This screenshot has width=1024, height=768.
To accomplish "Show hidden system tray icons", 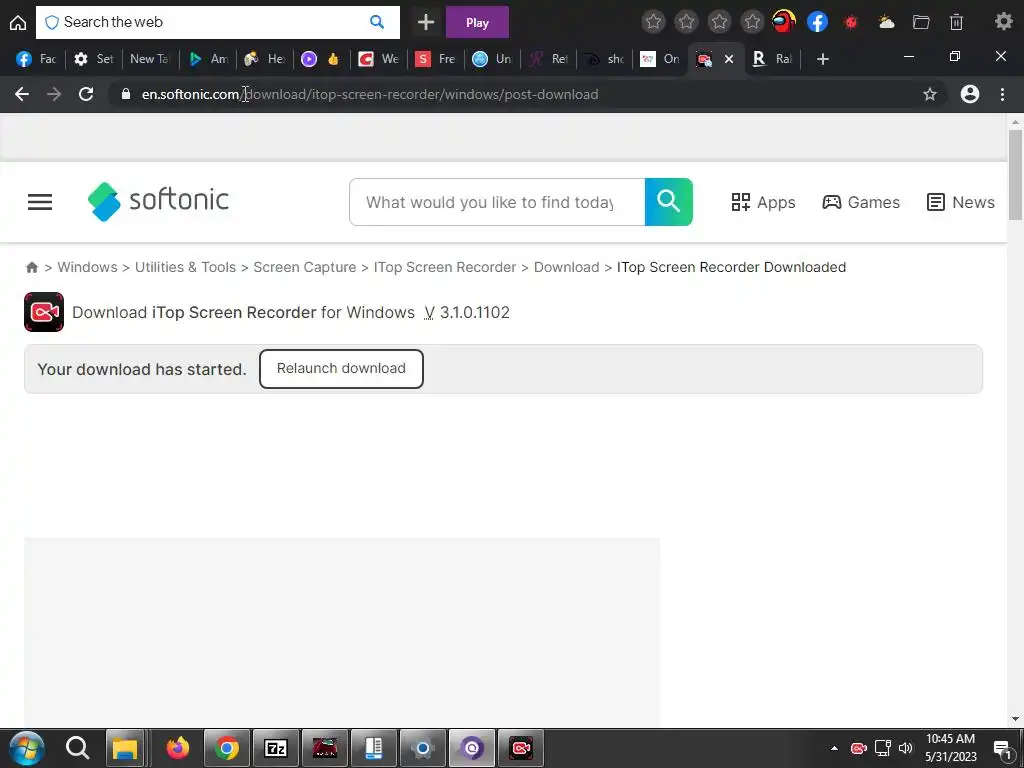I will (x=834, y=748).
